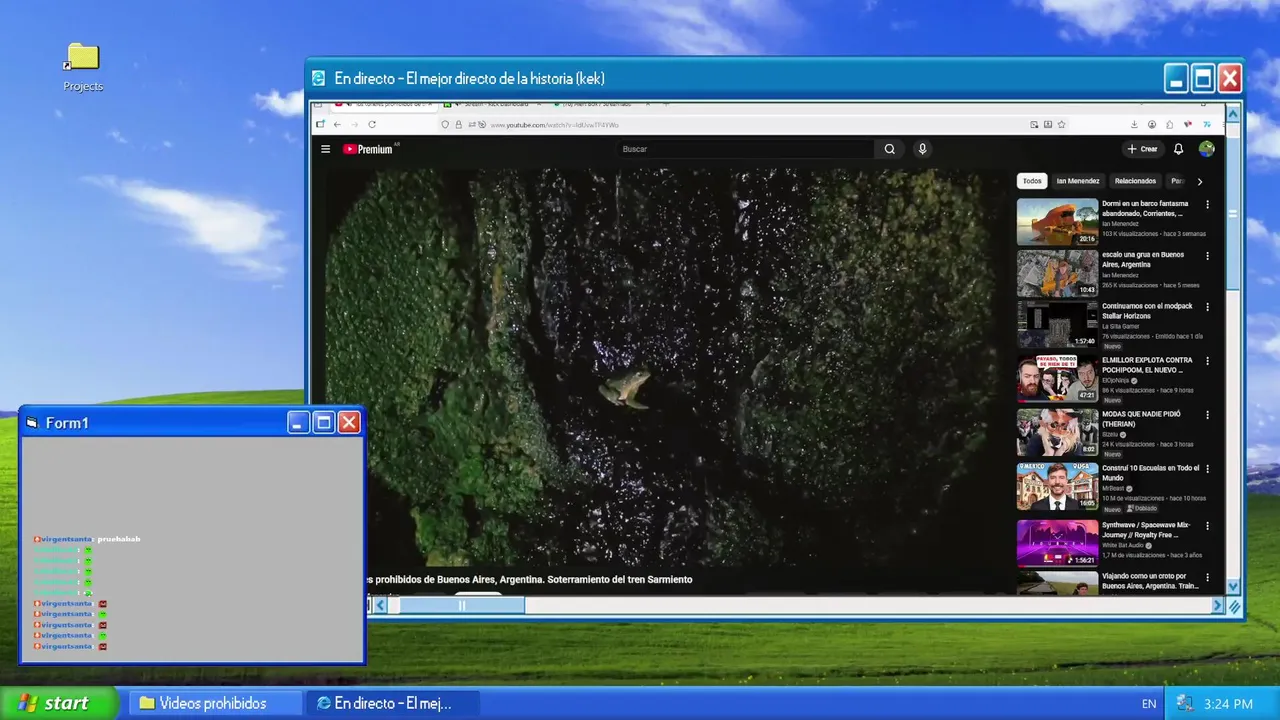Click the Crear button
The width and height of the screenshot is (1280, 720).
(1142, 149)
